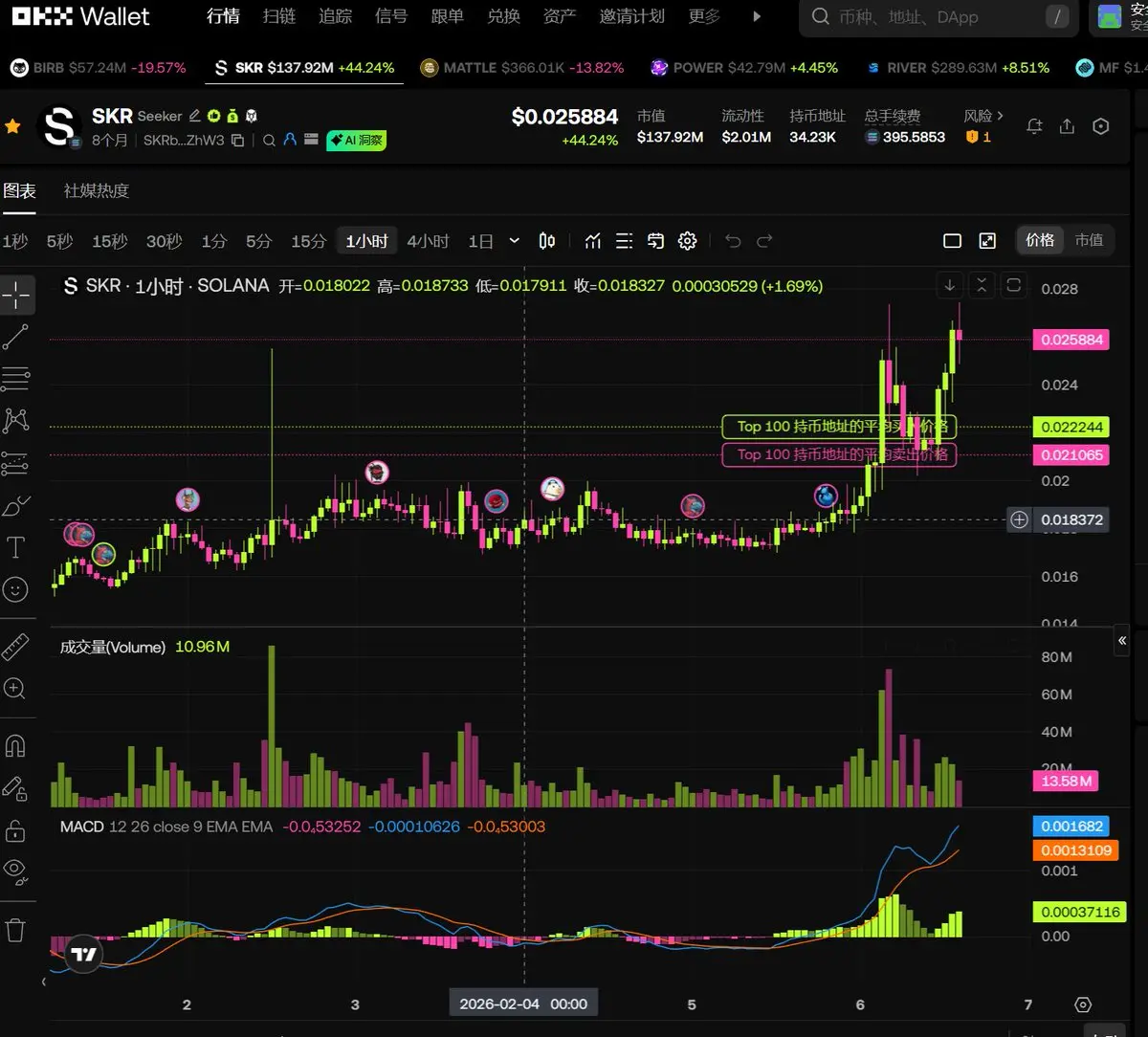Select the 4小时 timeframe

[x=428, y=241]
